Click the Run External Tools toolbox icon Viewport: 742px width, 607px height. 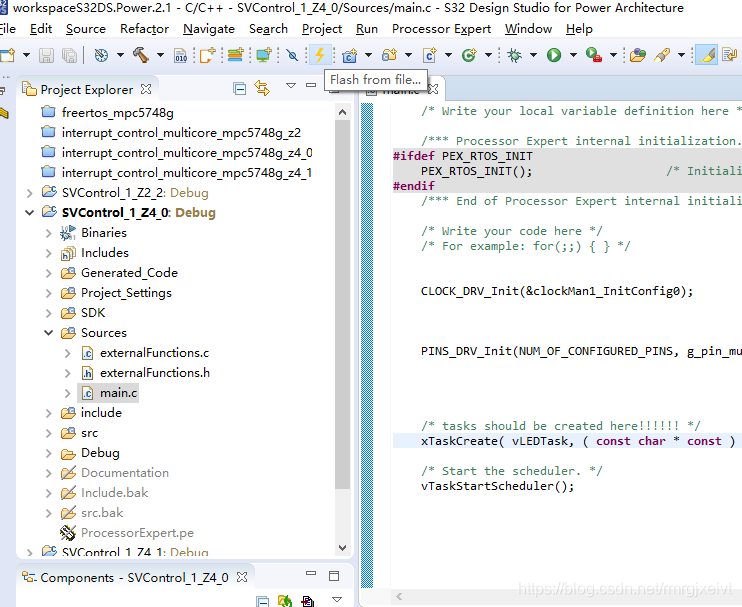coord(593,55)
